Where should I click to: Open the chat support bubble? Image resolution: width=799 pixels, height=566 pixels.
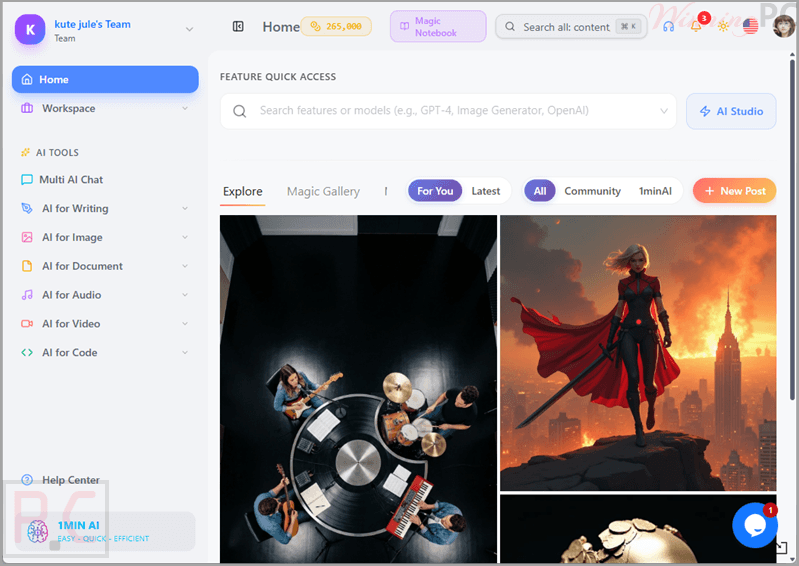click(x=755, y=525)
